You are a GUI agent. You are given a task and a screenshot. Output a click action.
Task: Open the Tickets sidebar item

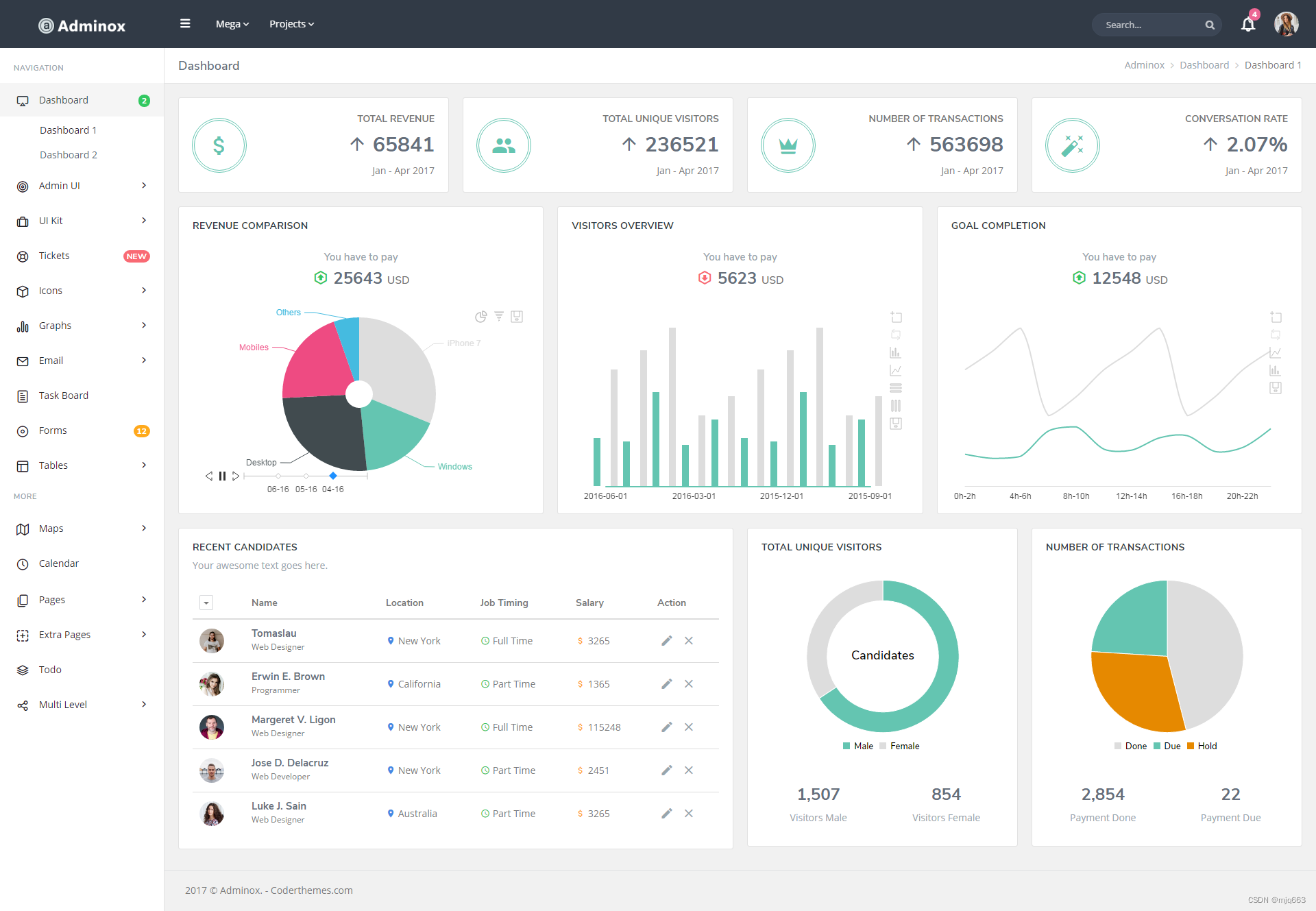tap(55, 256)
